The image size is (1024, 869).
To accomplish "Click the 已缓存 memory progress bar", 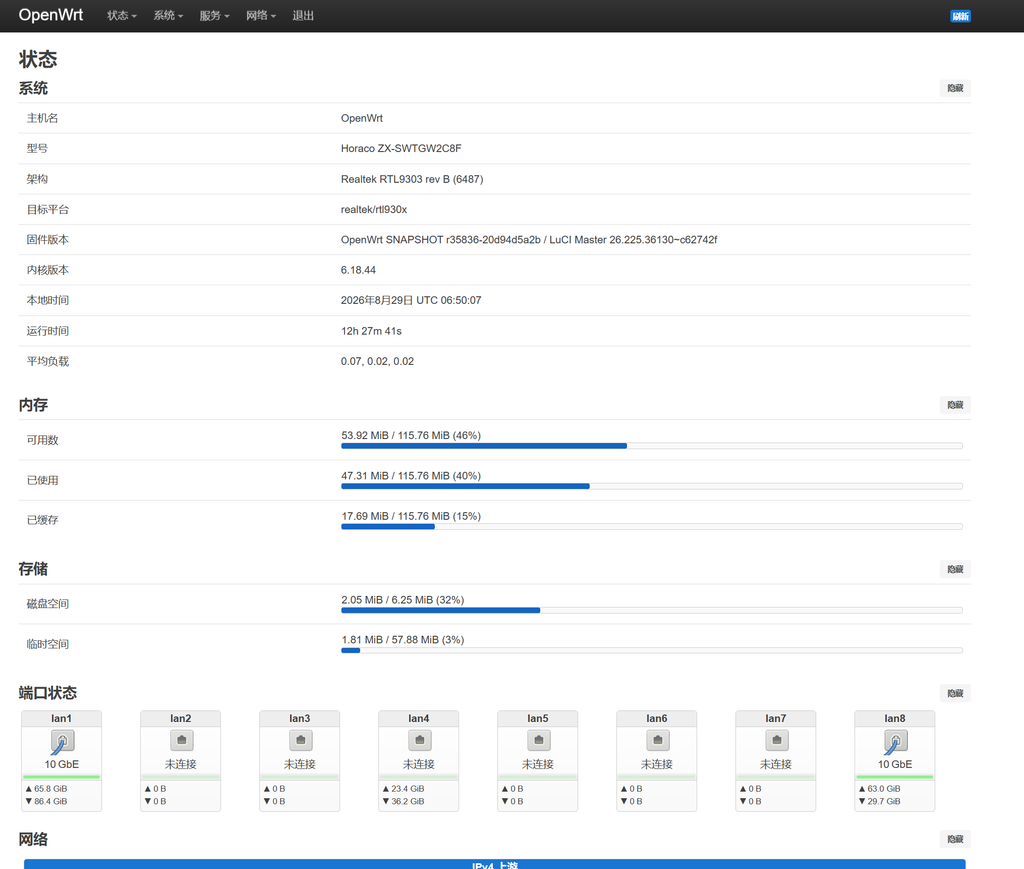I will click(652, 526).
